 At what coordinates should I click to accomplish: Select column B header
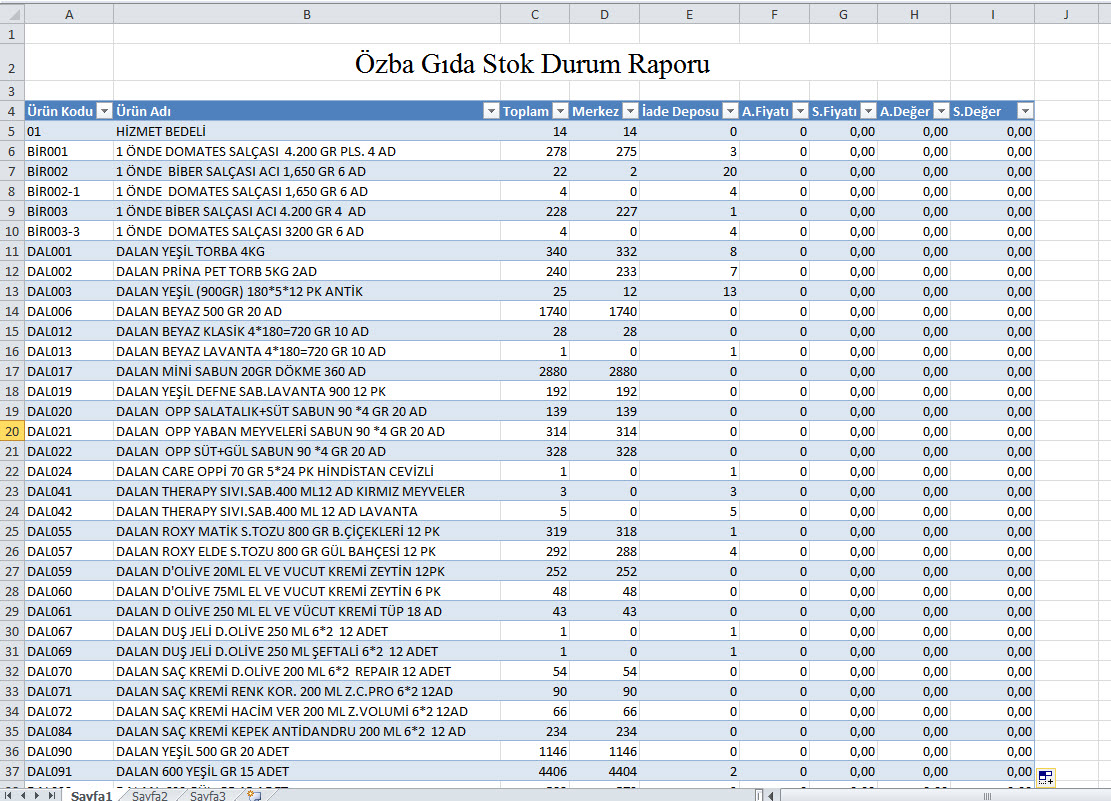point(307,14)
